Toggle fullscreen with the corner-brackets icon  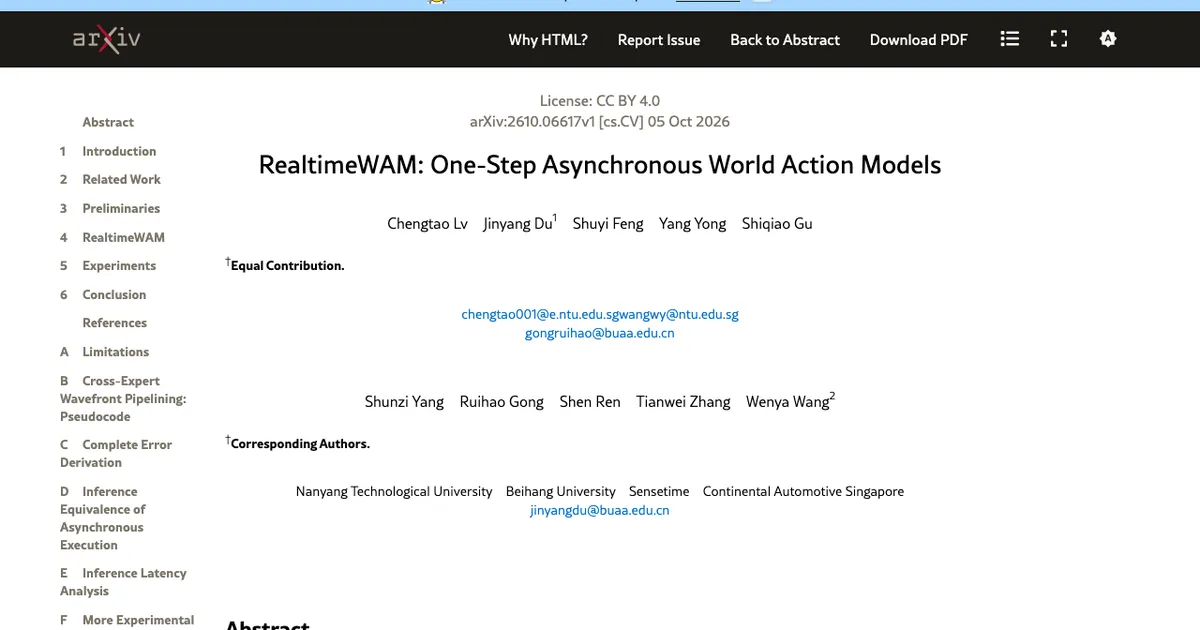(1059, 39)
